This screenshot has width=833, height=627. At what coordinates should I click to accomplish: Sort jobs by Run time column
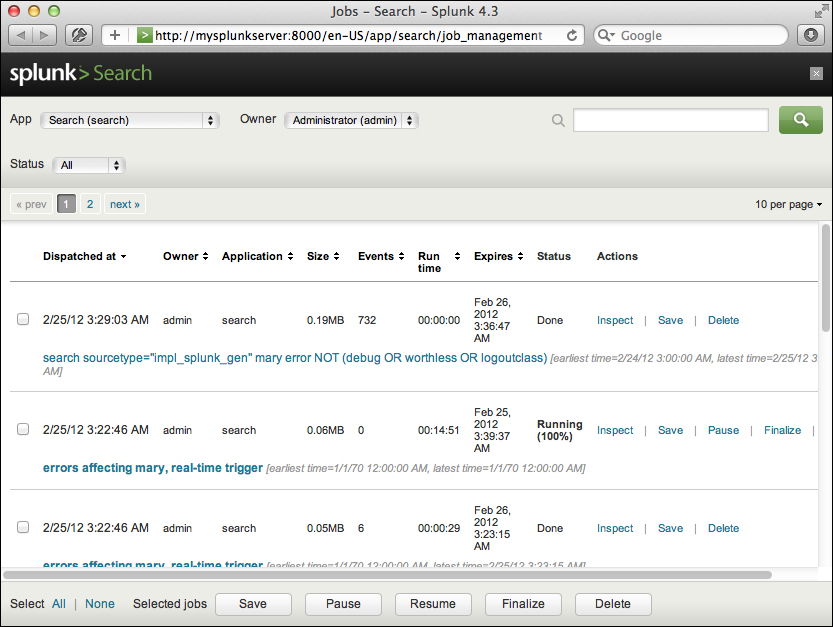[439, 262]
